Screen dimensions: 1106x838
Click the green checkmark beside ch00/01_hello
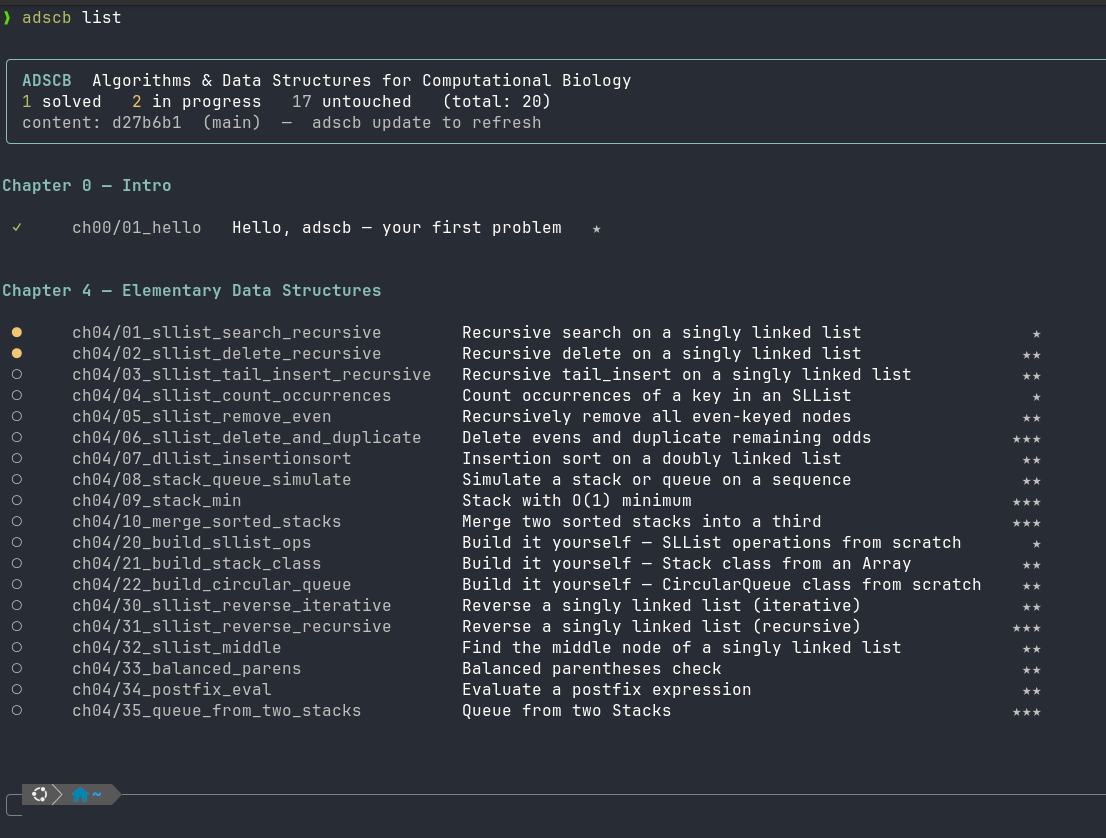(x=16, y=227)
